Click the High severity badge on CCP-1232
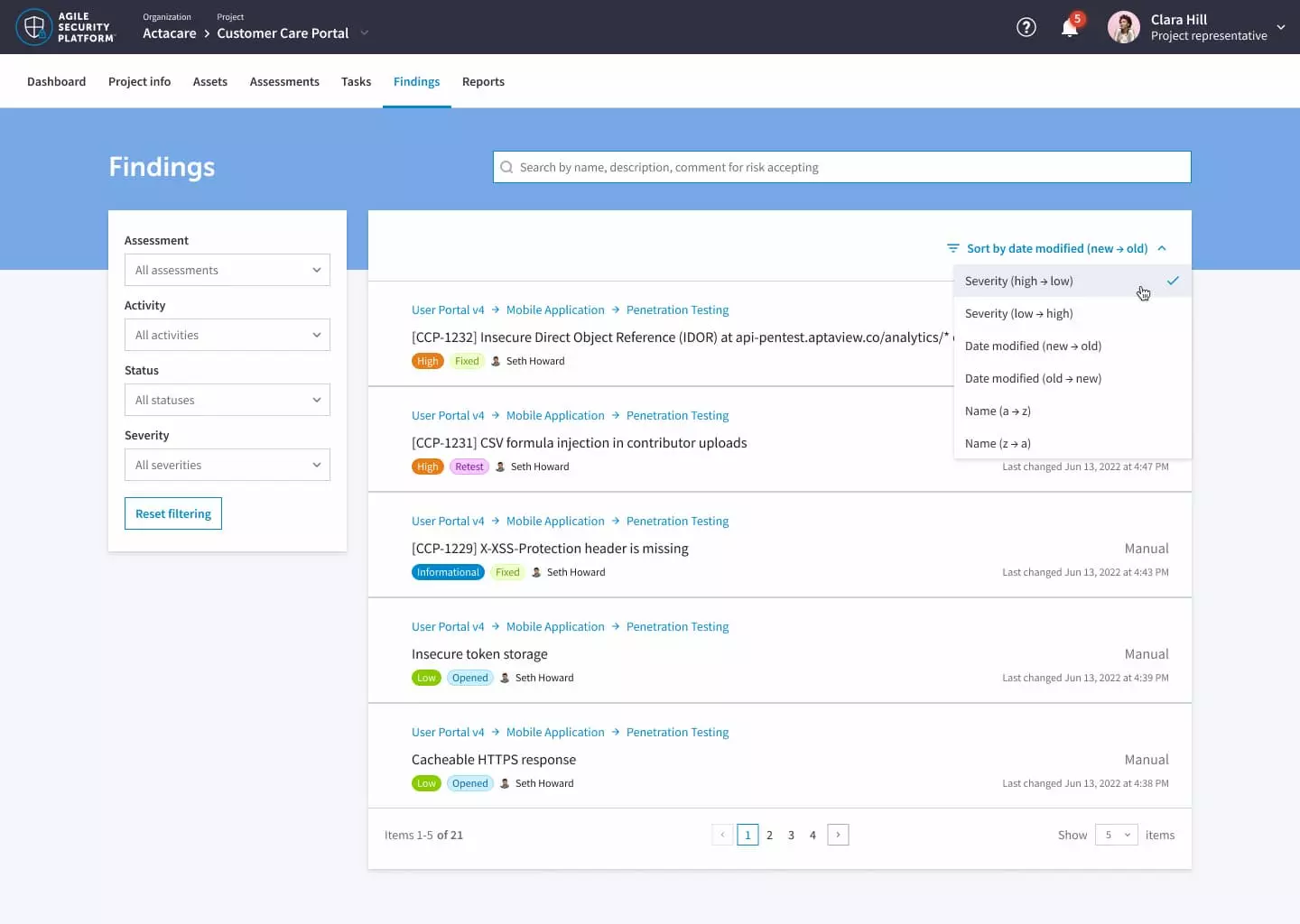The image size is (1300, 924). 428,361
